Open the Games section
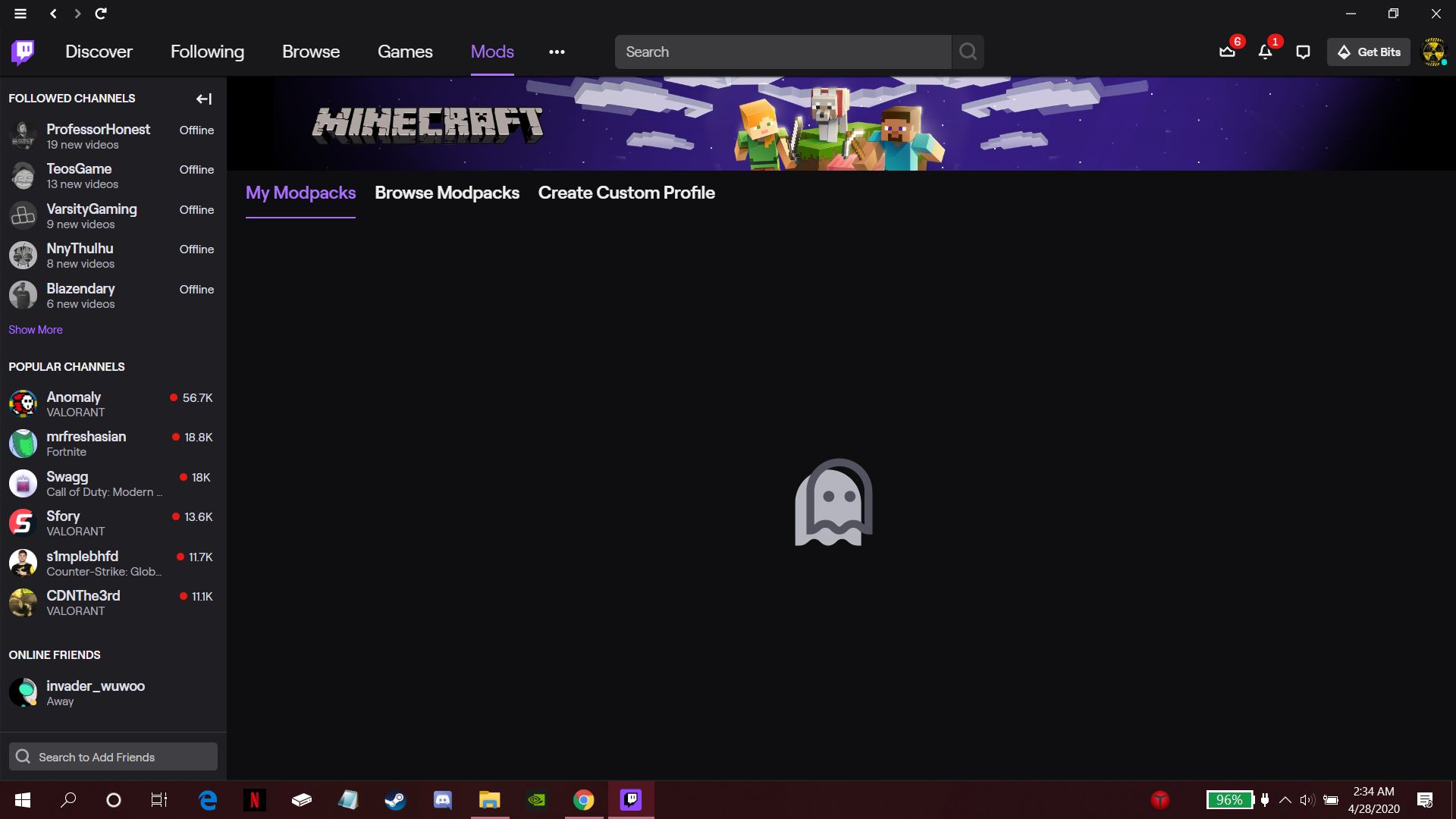This screenshot has height=819, width=1456. pyautogui.click(x=405, y=52)
